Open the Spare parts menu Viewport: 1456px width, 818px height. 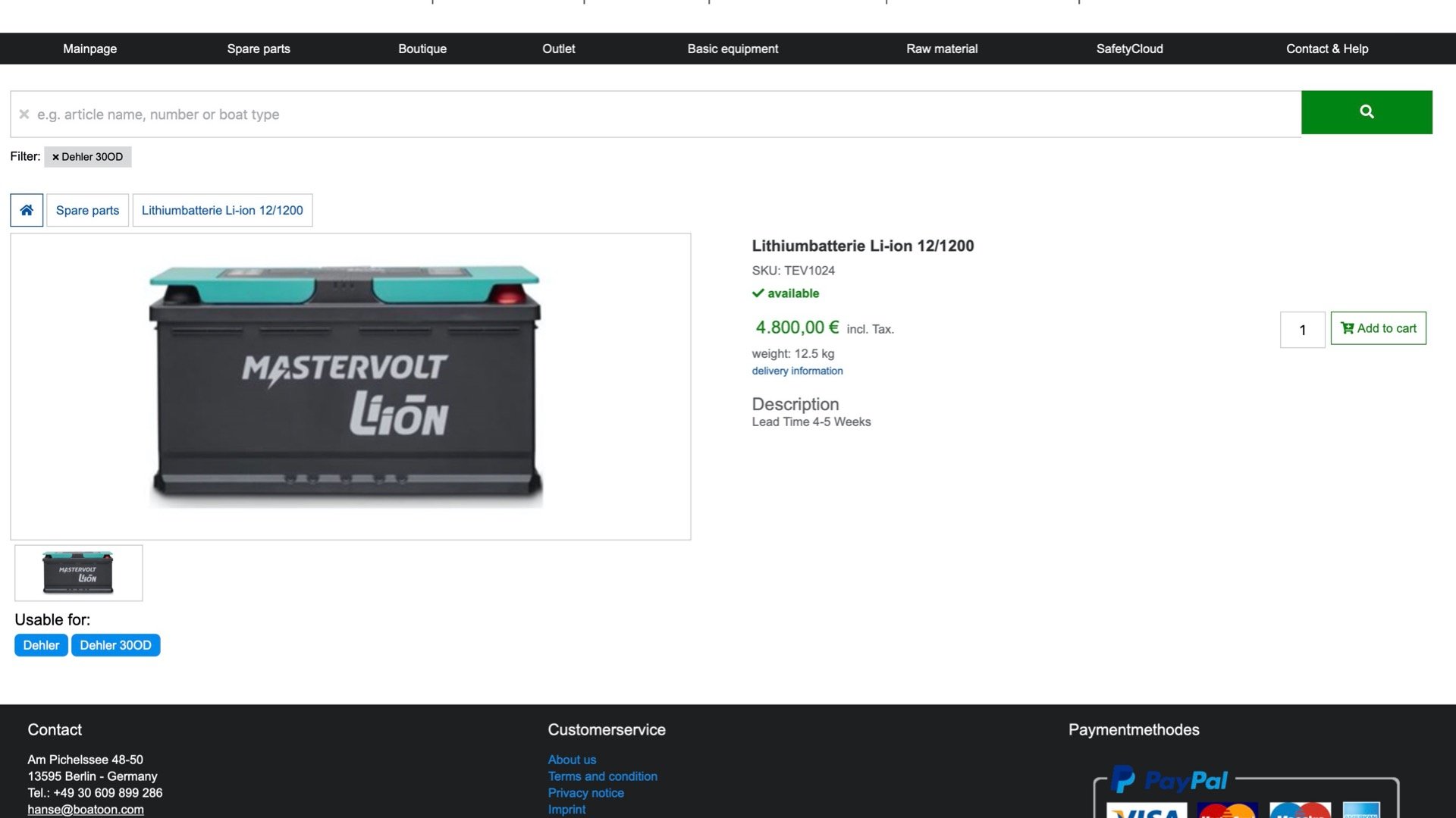pyautogui.click(x=258, y=49)
